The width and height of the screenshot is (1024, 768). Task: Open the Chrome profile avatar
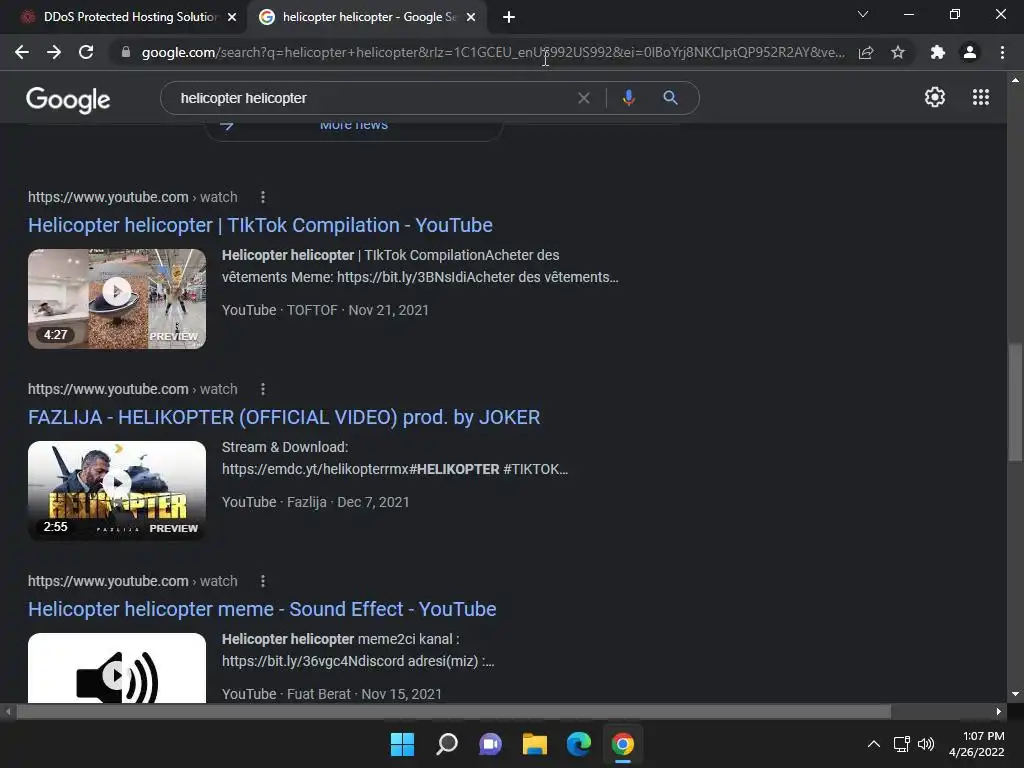970,52
